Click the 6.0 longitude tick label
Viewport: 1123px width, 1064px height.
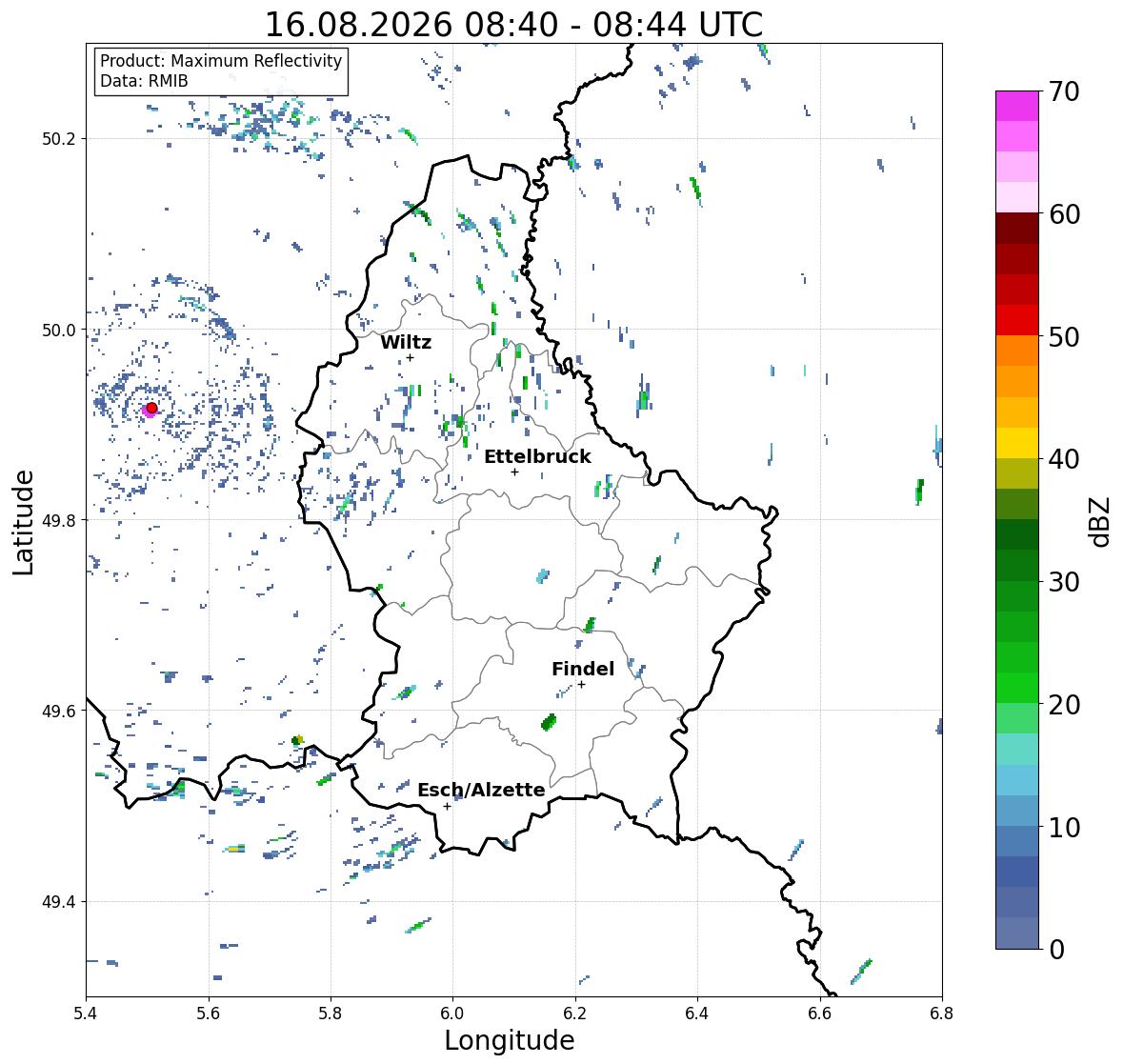point(452,1014)
